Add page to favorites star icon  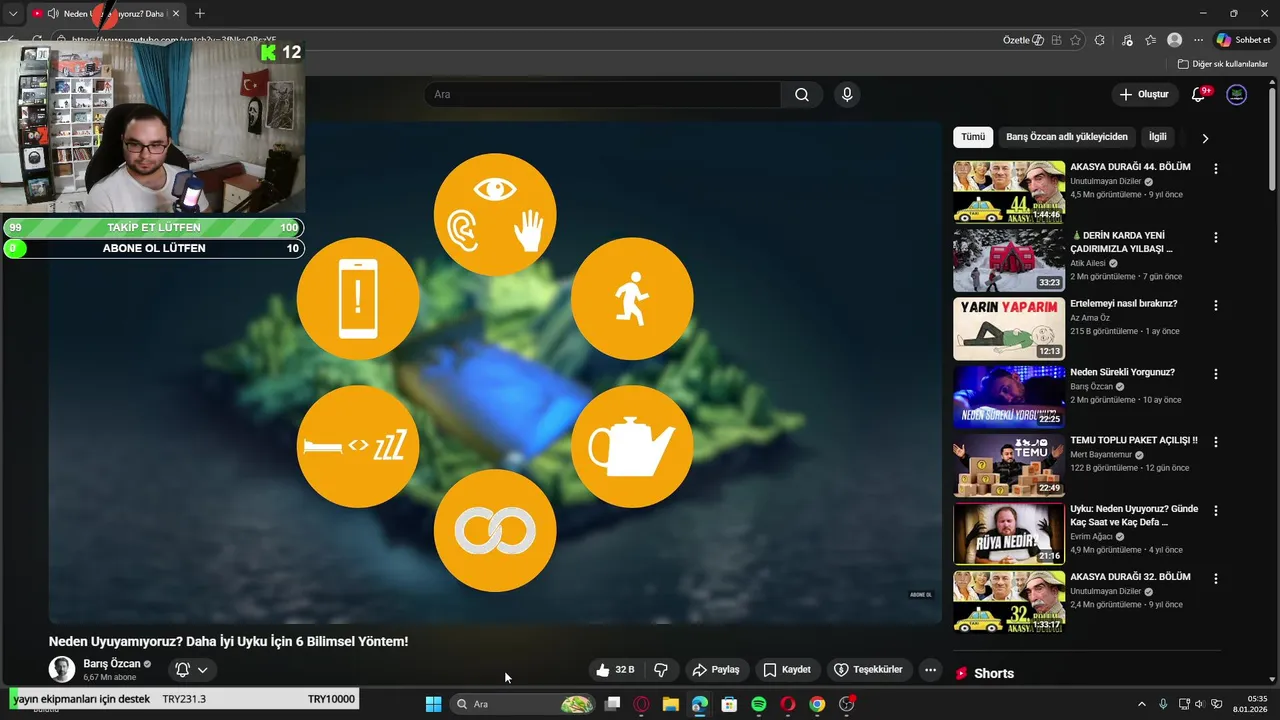coord(1075,40)
